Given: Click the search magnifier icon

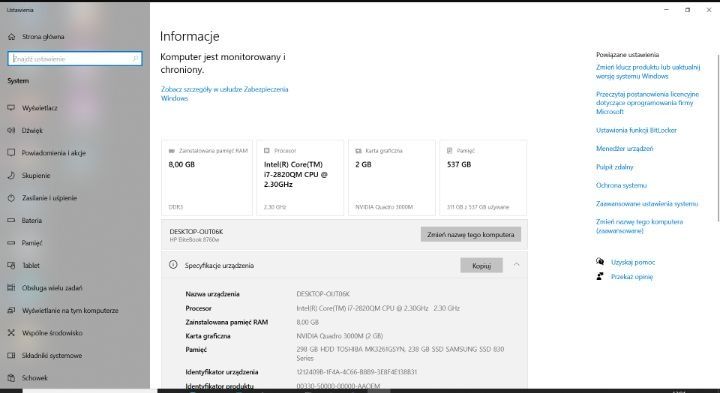Looking at the screenshot, I should tap(135, 59).
